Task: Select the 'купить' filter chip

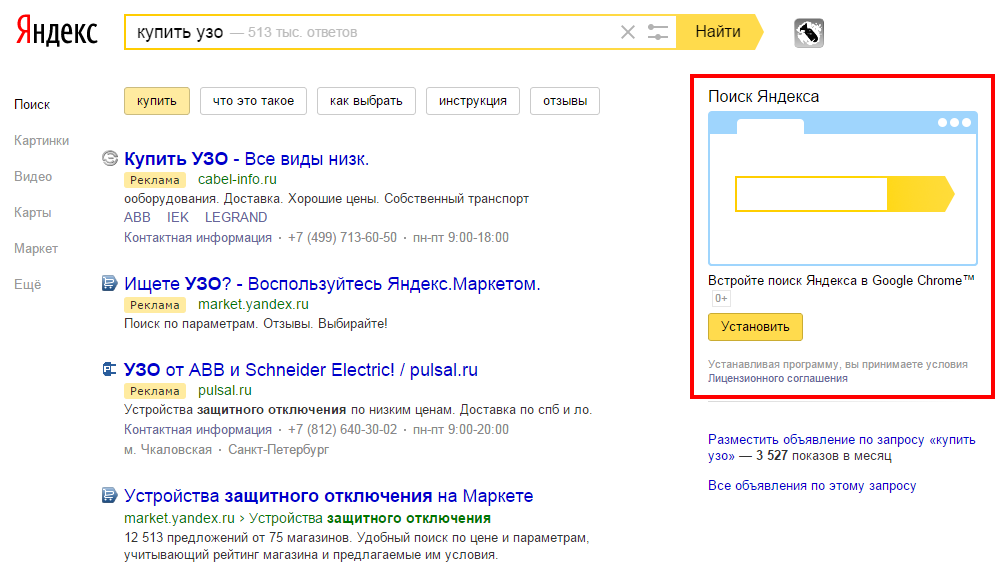Action: 157,101
